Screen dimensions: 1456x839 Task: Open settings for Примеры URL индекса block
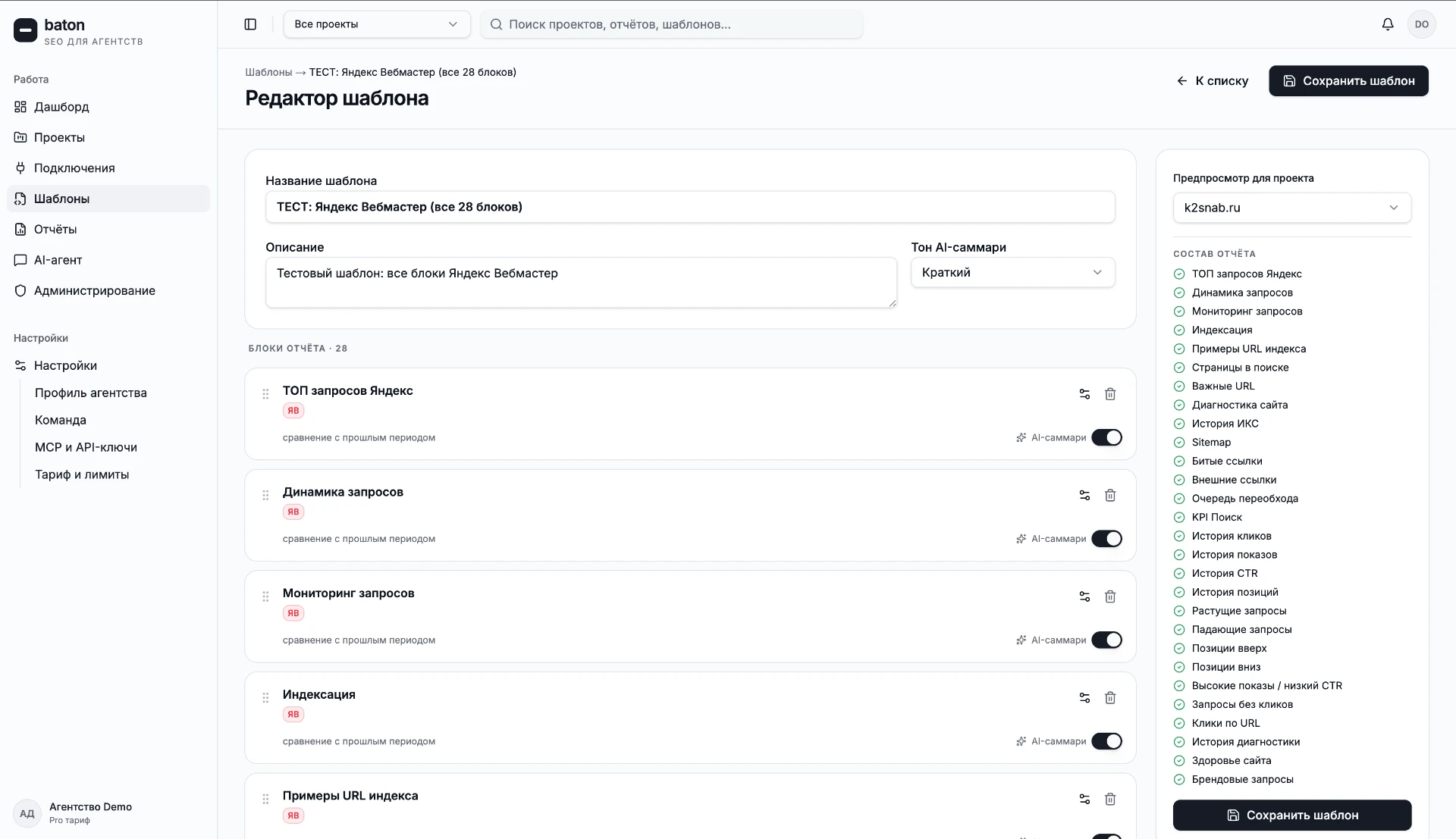click(1084, 799)
